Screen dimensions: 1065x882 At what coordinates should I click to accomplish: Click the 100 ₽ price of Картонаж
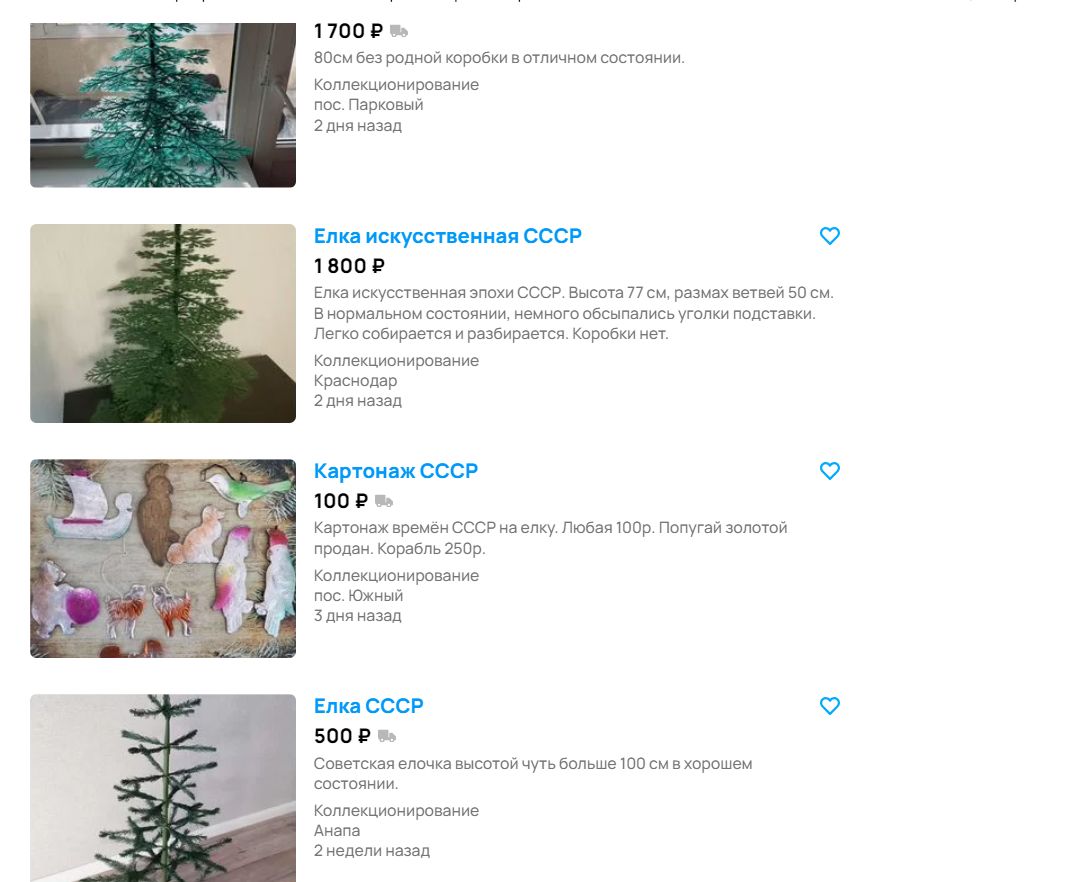tap(341, 501)
